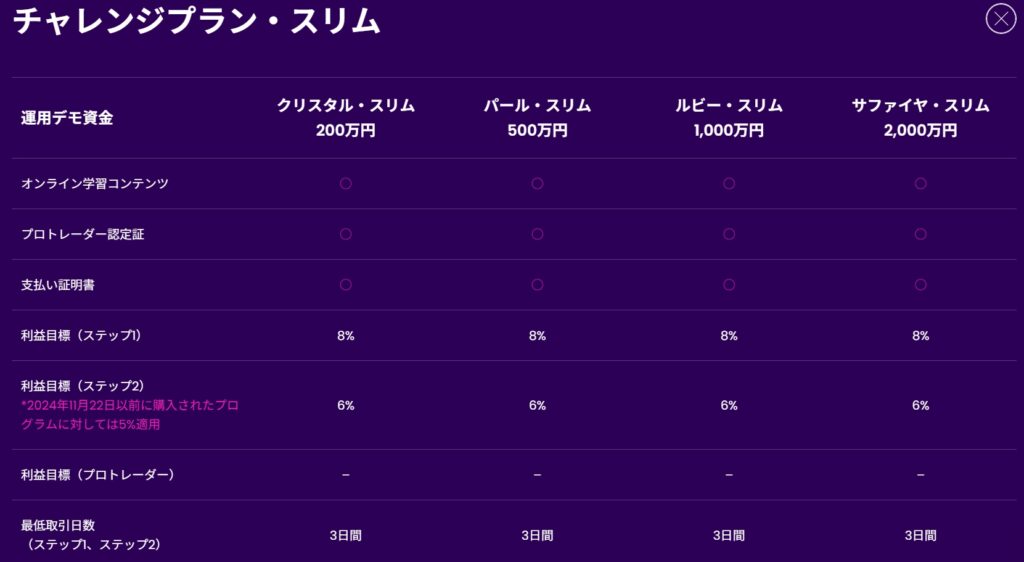The image size is (1024, 562).
Task: Click オンライン学習コンテンツ circle for パール・スリム
Action: point(537,184)
